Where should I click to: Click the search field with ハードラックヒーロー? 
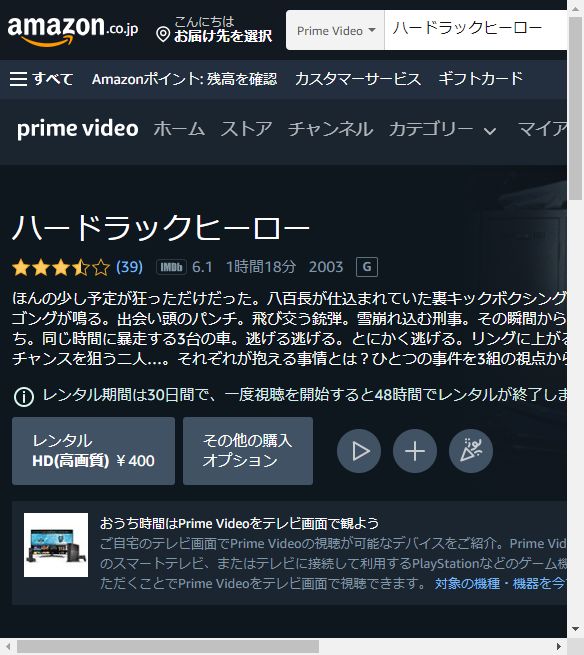point(475,30)
